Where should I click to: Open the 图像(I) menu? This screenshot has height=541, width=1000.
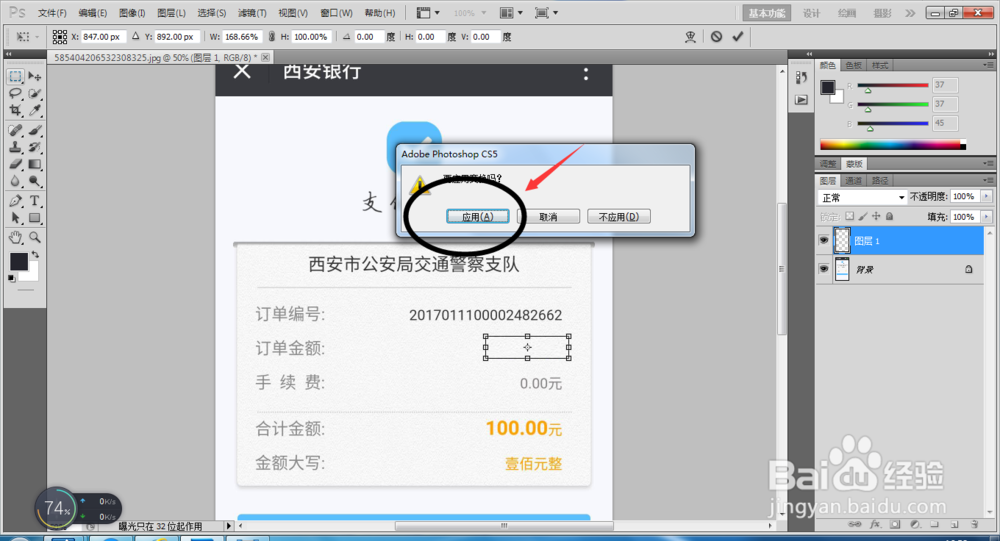(132, 13)
